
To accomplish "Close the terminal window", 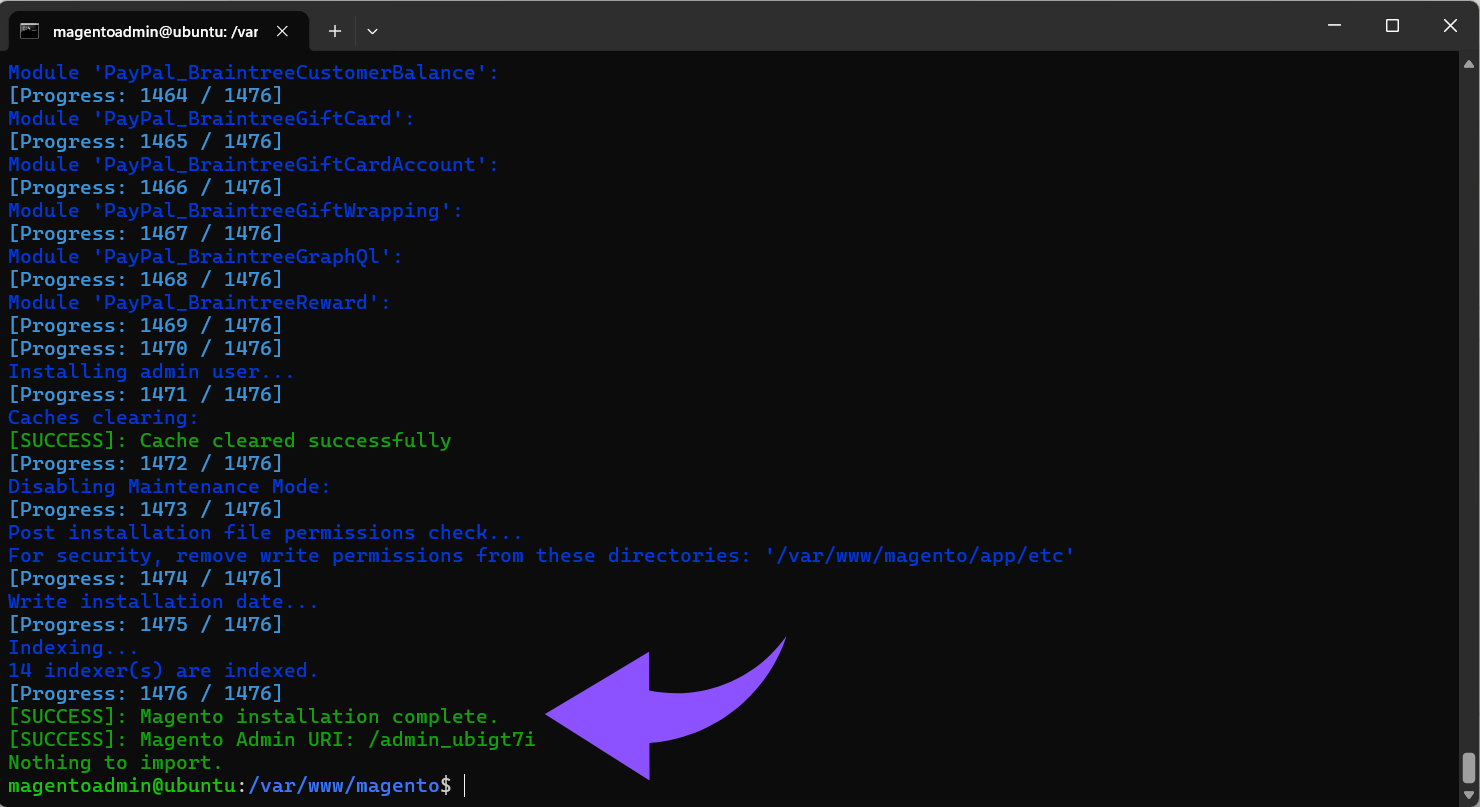I will [1450, 26].
